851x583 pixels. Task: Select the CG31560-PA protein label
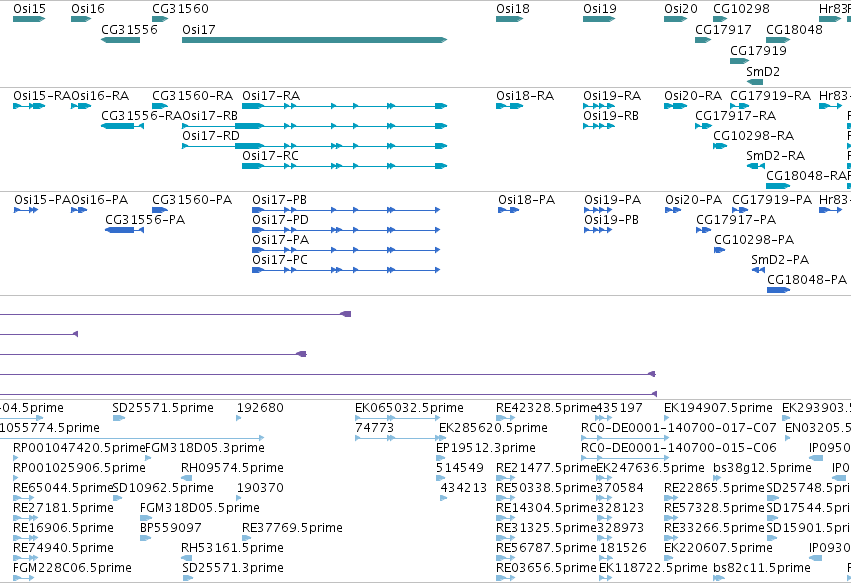tap(192, 200)
